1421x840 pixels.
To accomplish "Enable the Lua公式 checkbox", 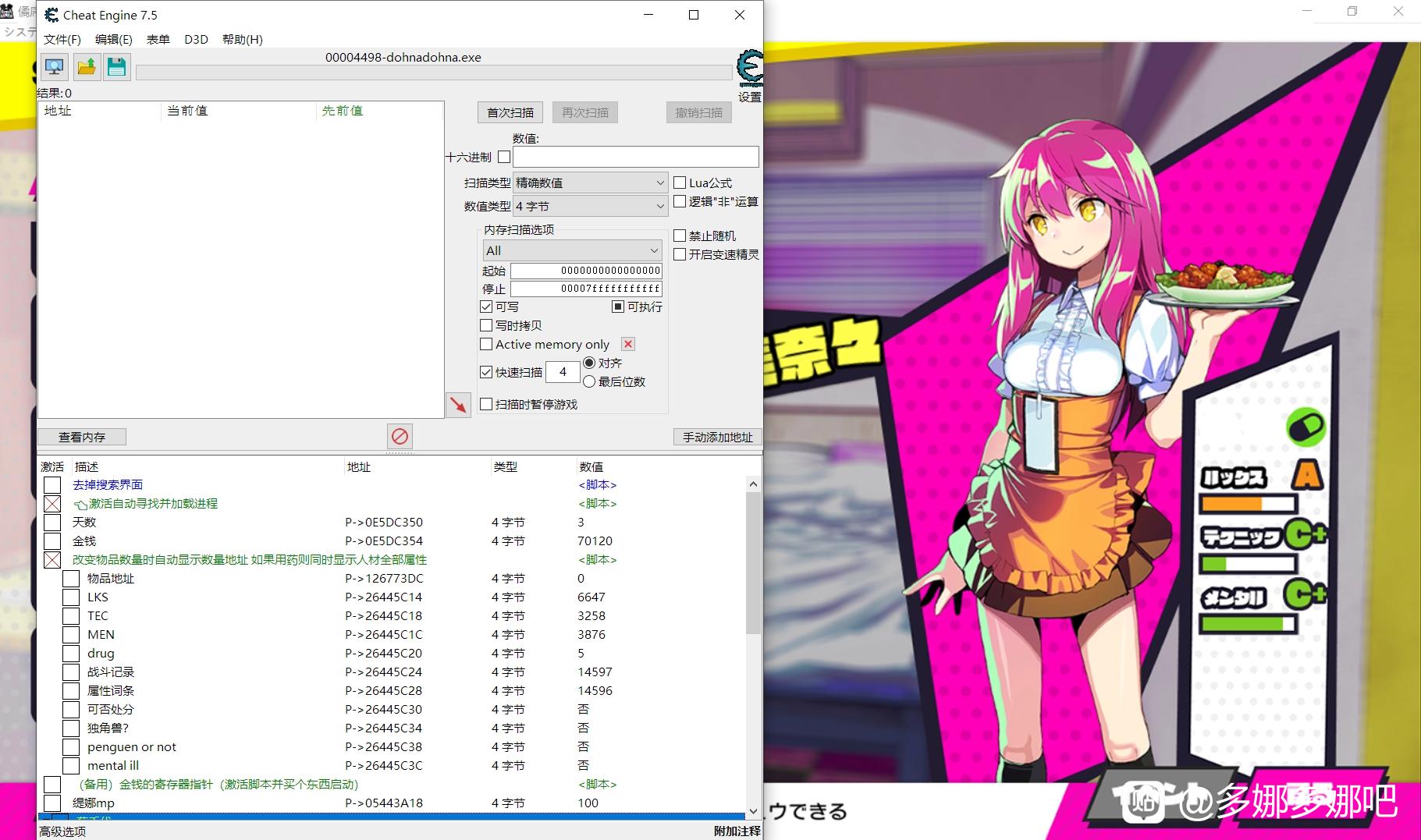I will [x=680, y=183].
